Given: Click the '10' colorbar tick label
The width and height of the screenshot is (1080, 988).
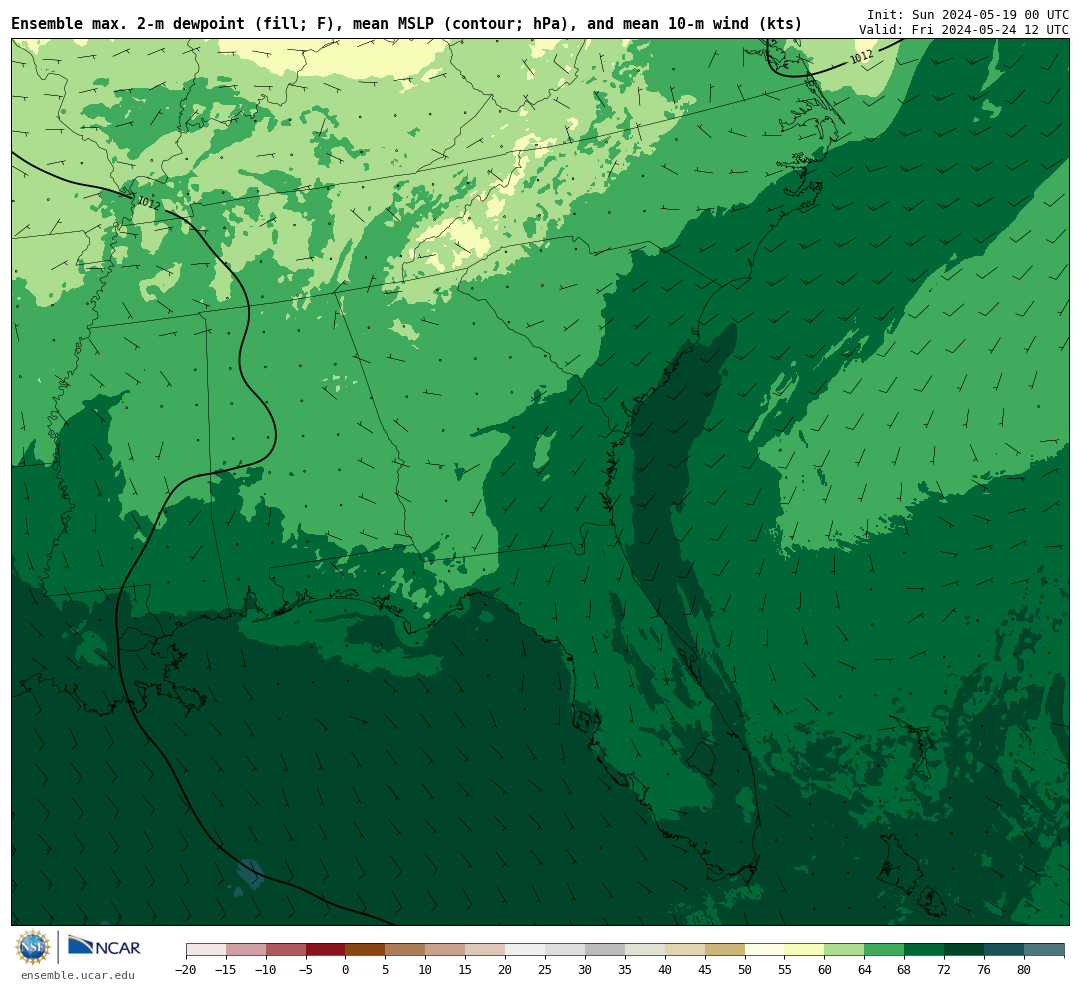Looking at the screenshot, I should coord(425,969).
